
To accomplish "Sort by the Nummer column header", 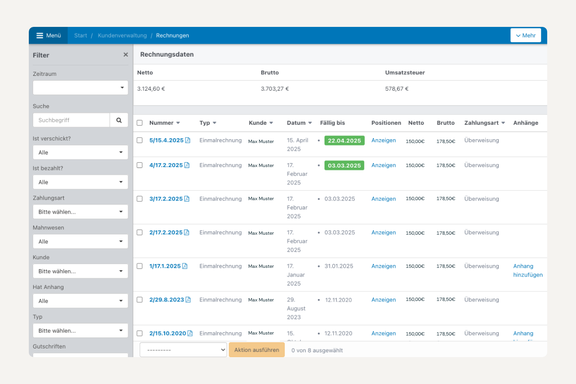I will click(x=164, y=123).
